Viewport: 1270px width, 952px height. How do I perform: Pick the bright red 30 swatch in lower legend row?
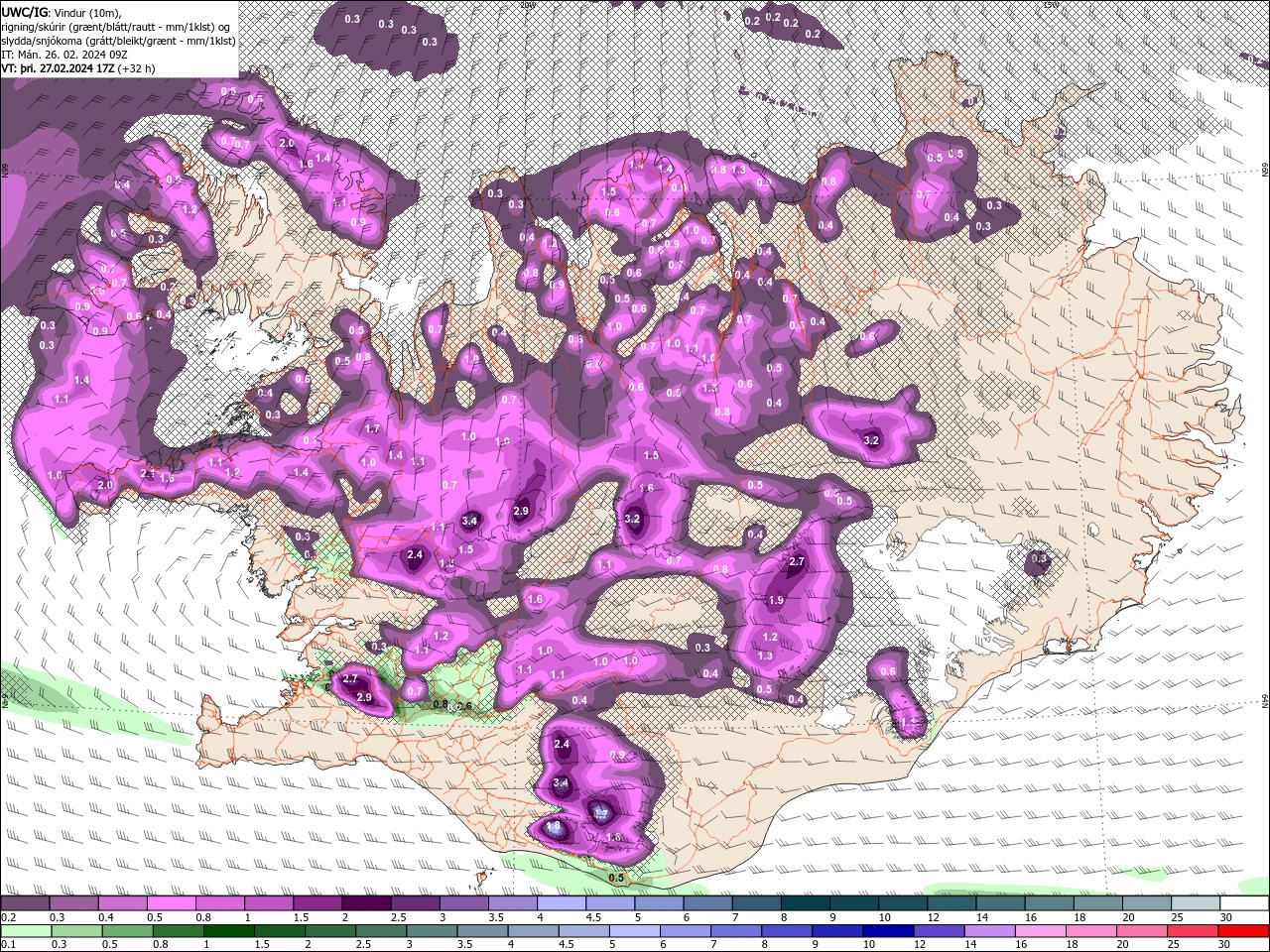[x=1243, y=930]
